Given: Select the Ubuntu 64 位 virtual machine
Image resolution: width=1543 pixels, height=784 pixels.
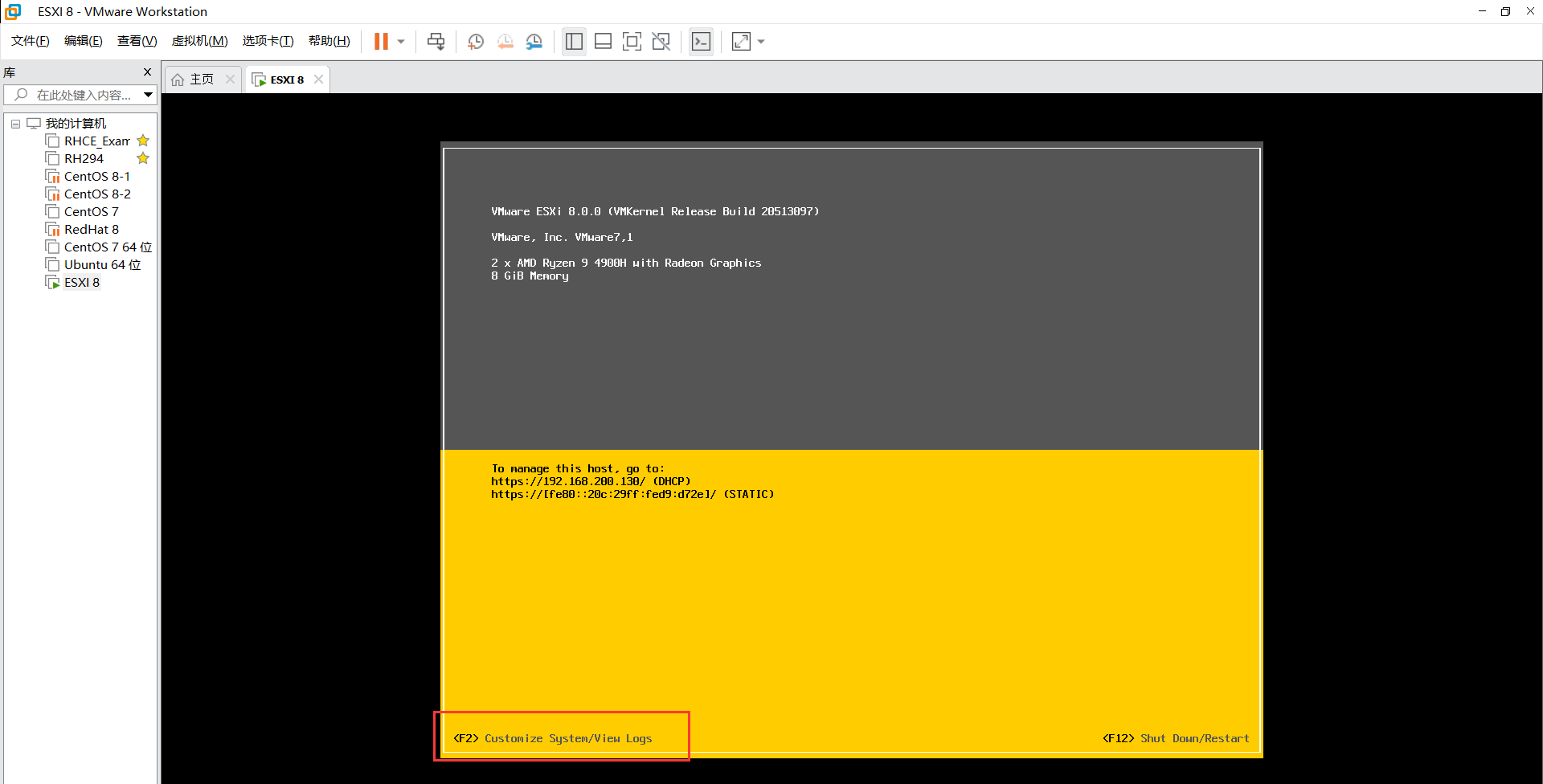Looking at the screenshot, I should pos(102,265).
